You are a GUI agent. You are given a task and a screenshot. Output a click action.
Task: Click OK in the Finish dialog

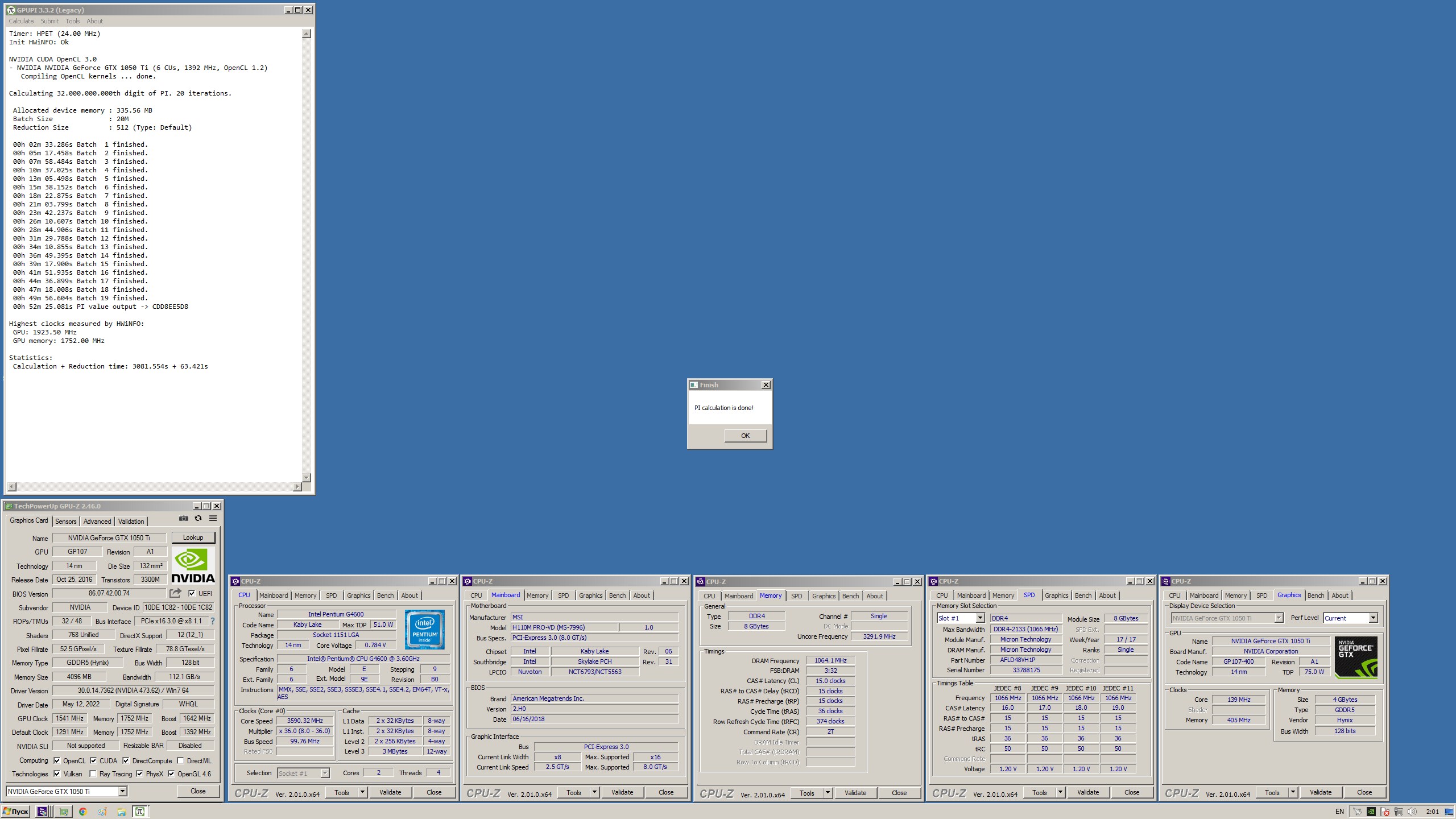[745, 436]
